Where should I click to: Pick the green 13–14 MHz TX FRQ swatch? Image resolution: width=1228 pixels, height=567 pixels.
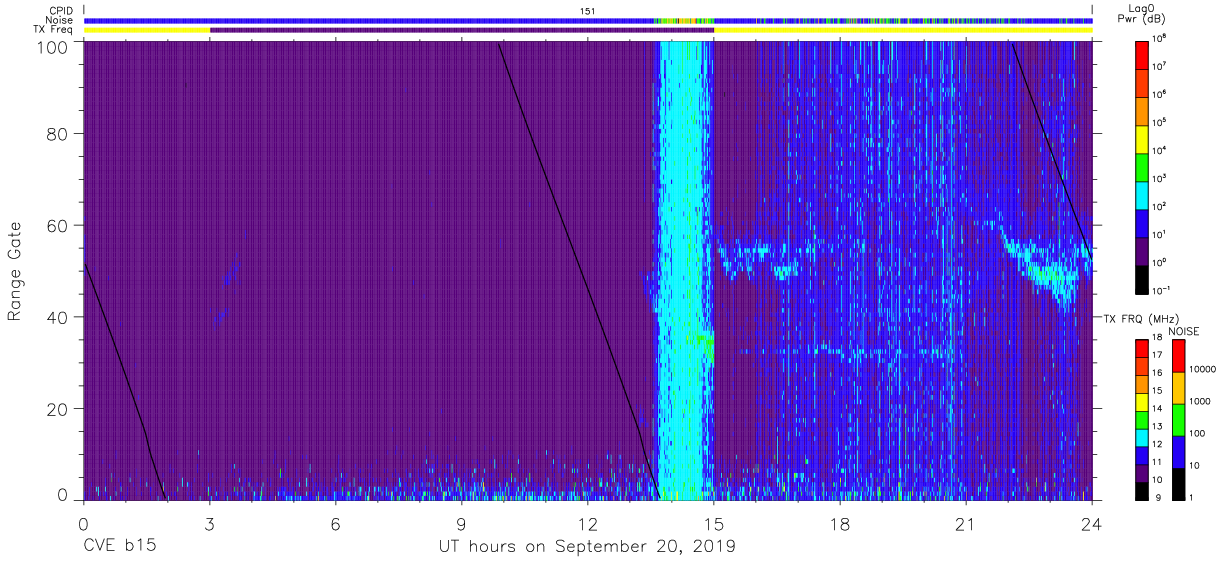(1142, 419)
